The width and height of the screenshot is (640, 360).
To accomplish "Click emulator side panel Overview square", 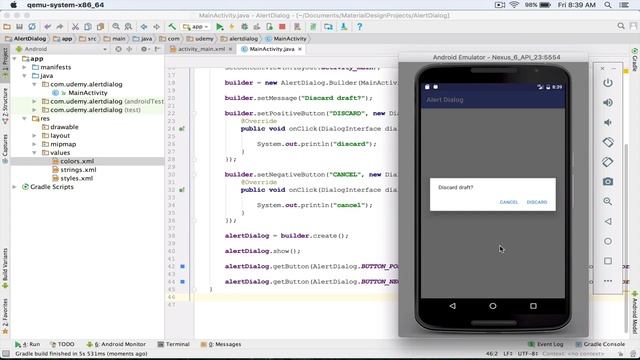I will pyautogui.click(x=608, y=261).
